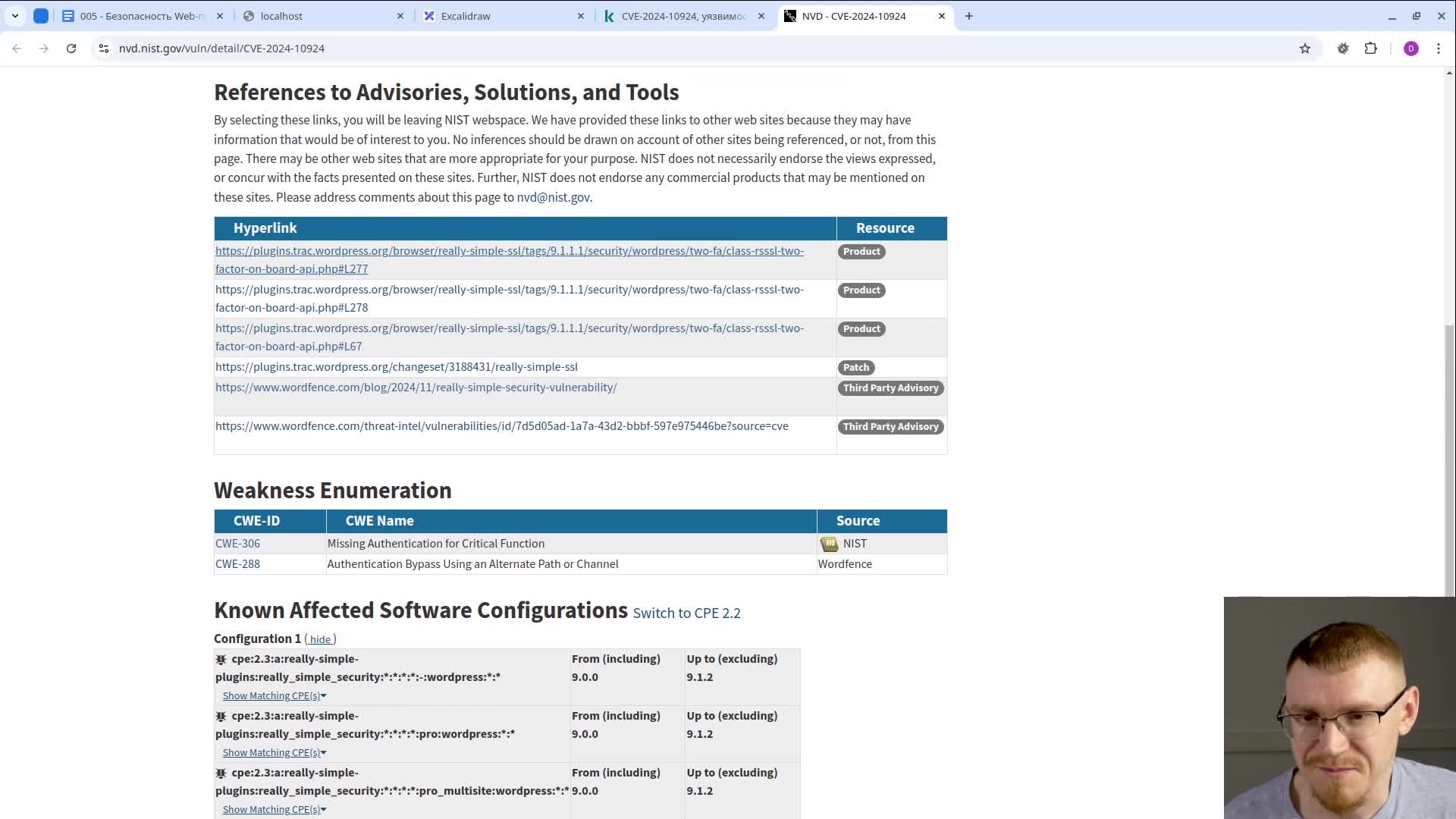Viewport: 1456px width, 819px height.
Task: Open the tab search dropdown arrow
Action: 15,16
